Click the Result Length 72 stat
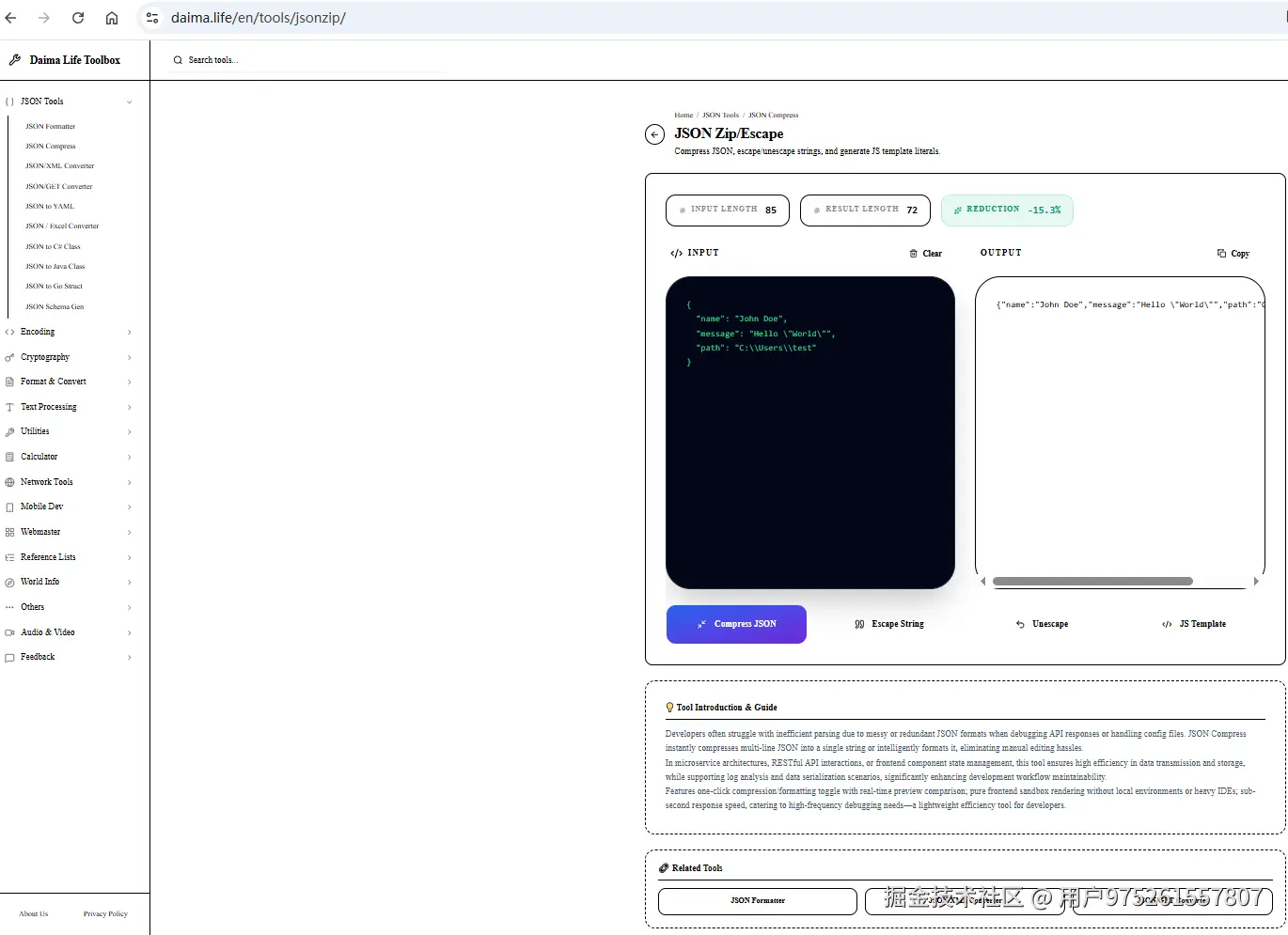The width and height of the screenshot is (1288, 935). pos(865,210)
